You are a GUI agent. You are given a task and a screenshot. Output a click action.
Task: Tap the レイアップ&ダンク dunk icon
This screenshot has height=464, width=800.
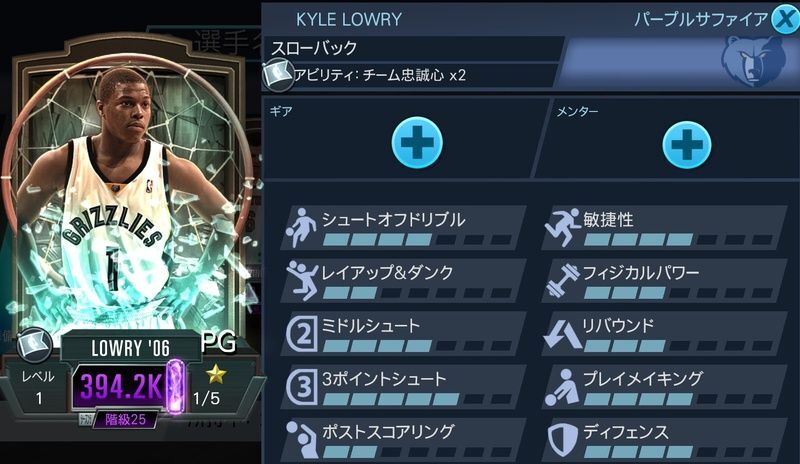tap(302, 280)
